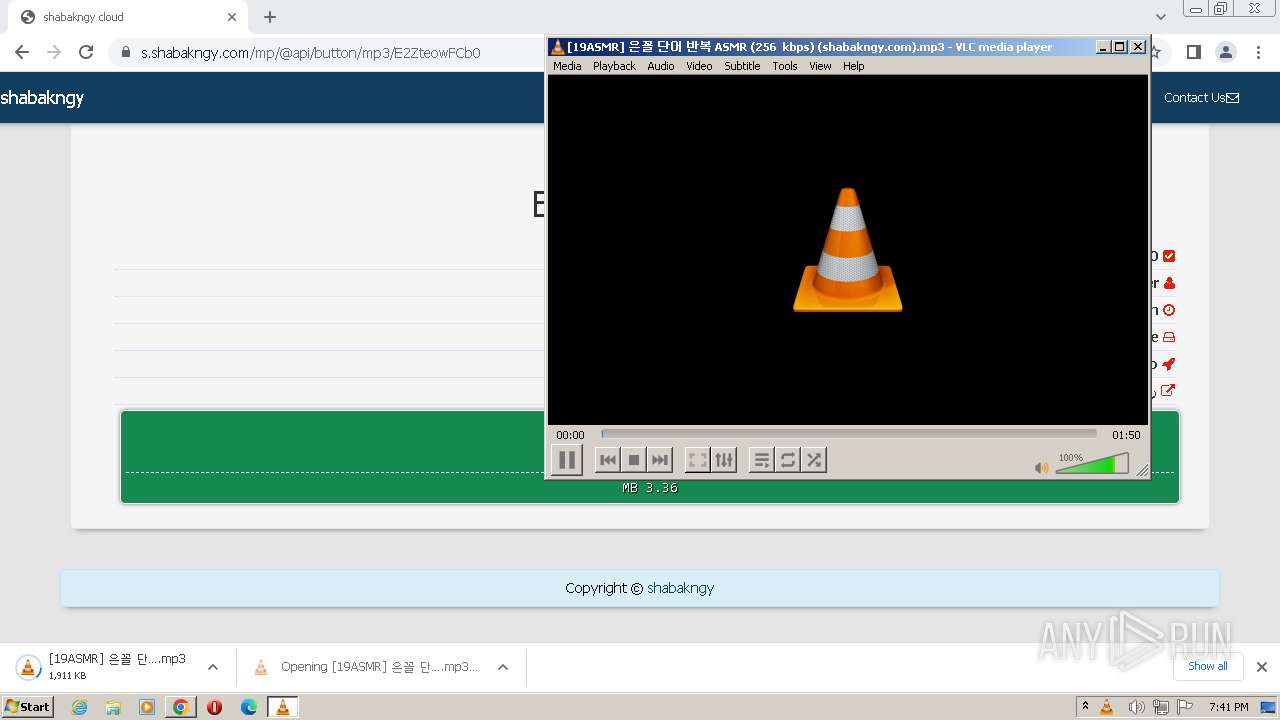Stop playback in VLC
Viewport: 1280px width, 720px height.
633,460
